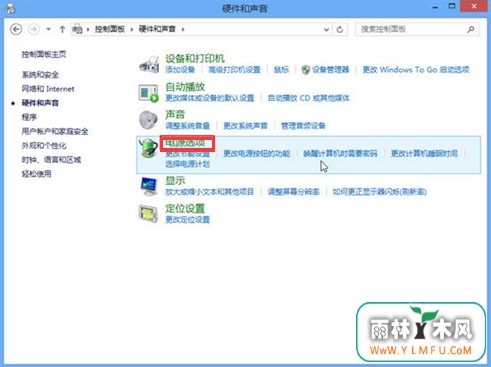Image resolution: width=491 pixels, height=367 pixels.
Task: Click 选择电源计划 link
Action: (x=188, y=164)
